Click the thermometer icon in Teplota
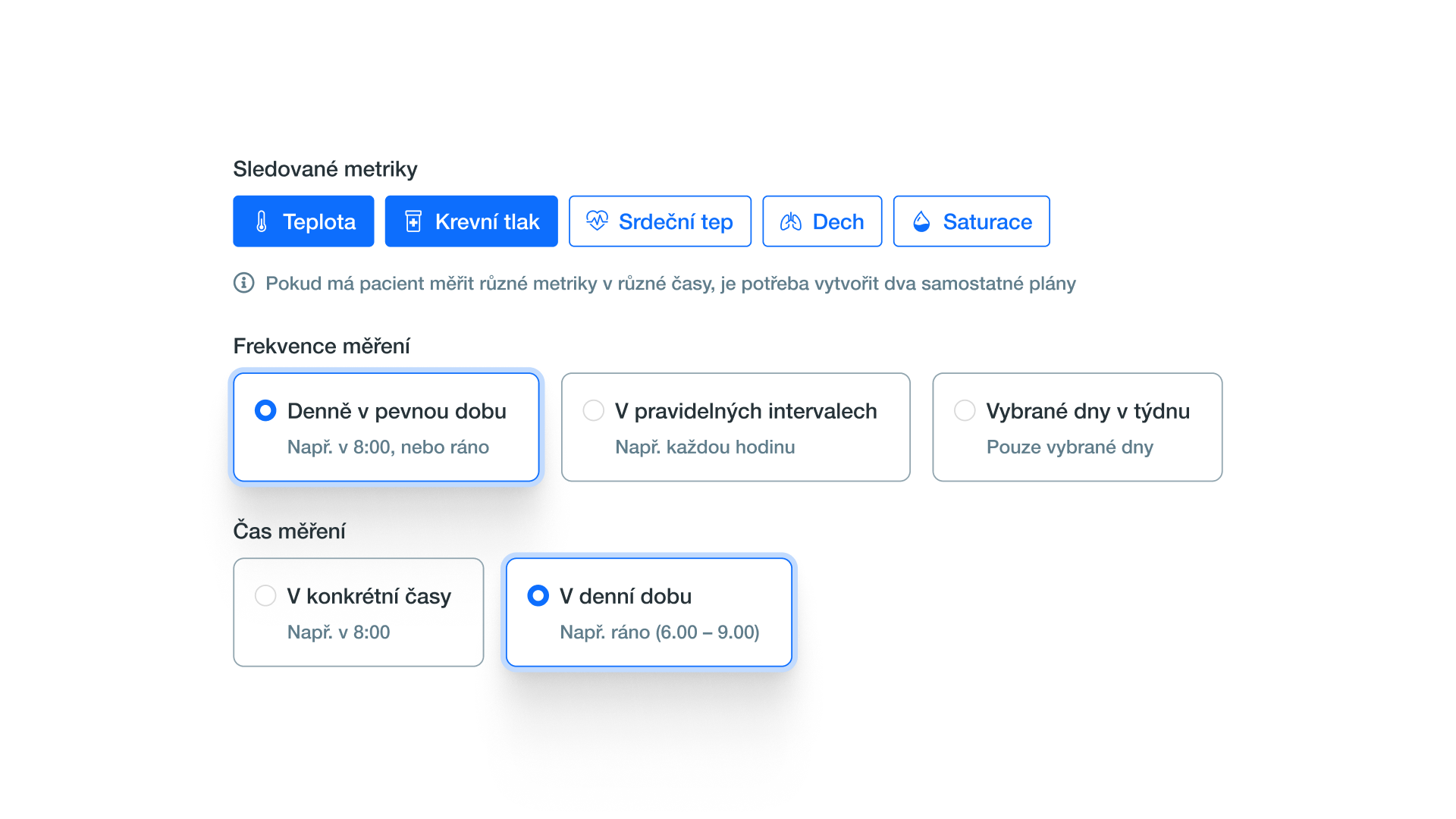The height and width of the screenshot is (819, 1456). point(262,221)
